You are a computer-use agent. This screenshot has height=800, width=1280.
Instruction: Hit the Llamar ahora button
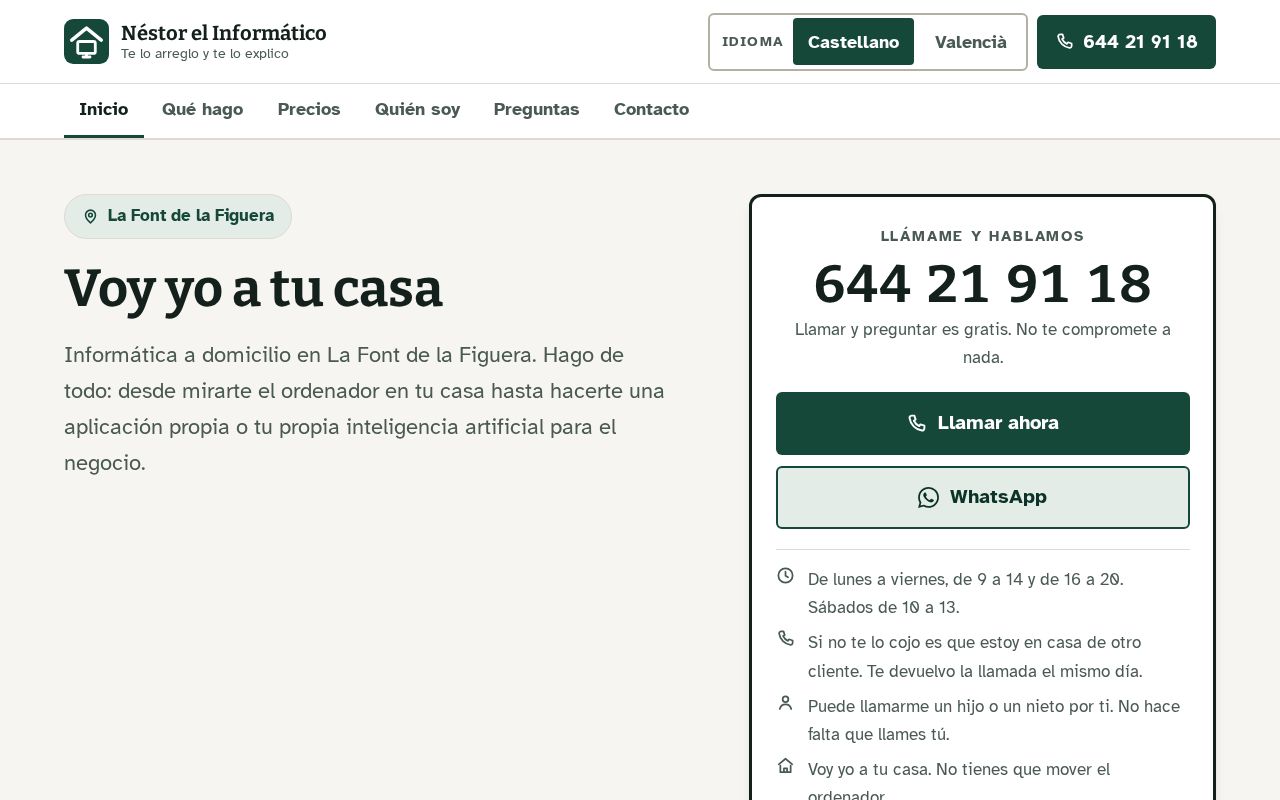983,423
